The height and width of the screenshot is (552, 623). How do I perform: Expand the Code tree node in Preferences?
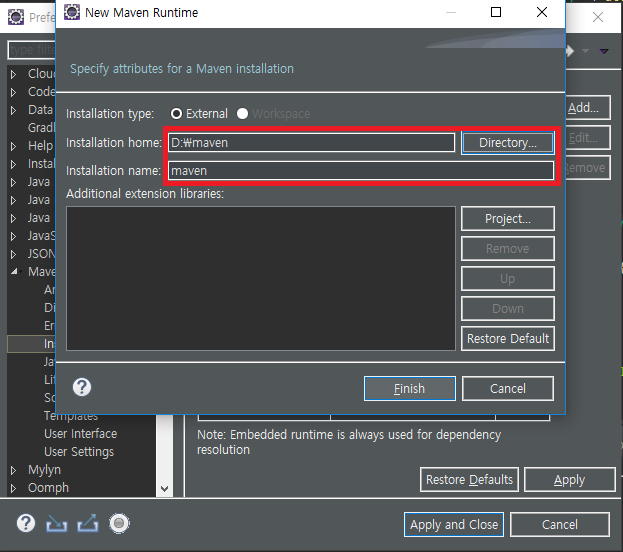point(14,92)
